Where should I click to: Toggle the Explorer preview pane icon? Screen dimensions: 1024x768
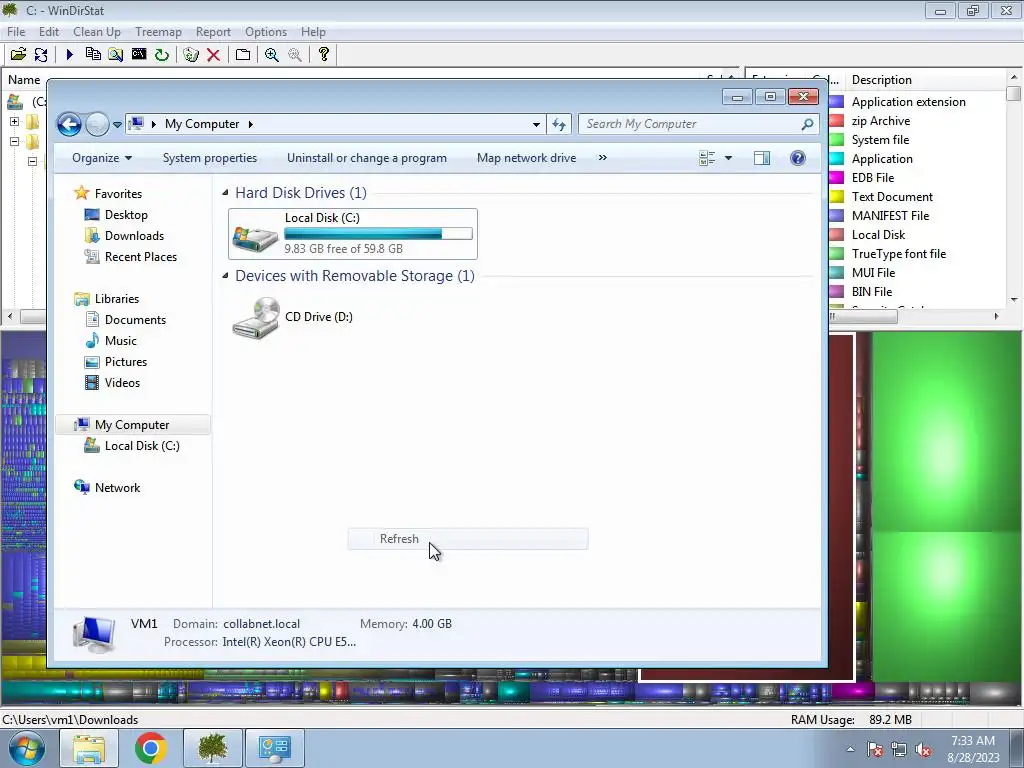tap(761, 158)
